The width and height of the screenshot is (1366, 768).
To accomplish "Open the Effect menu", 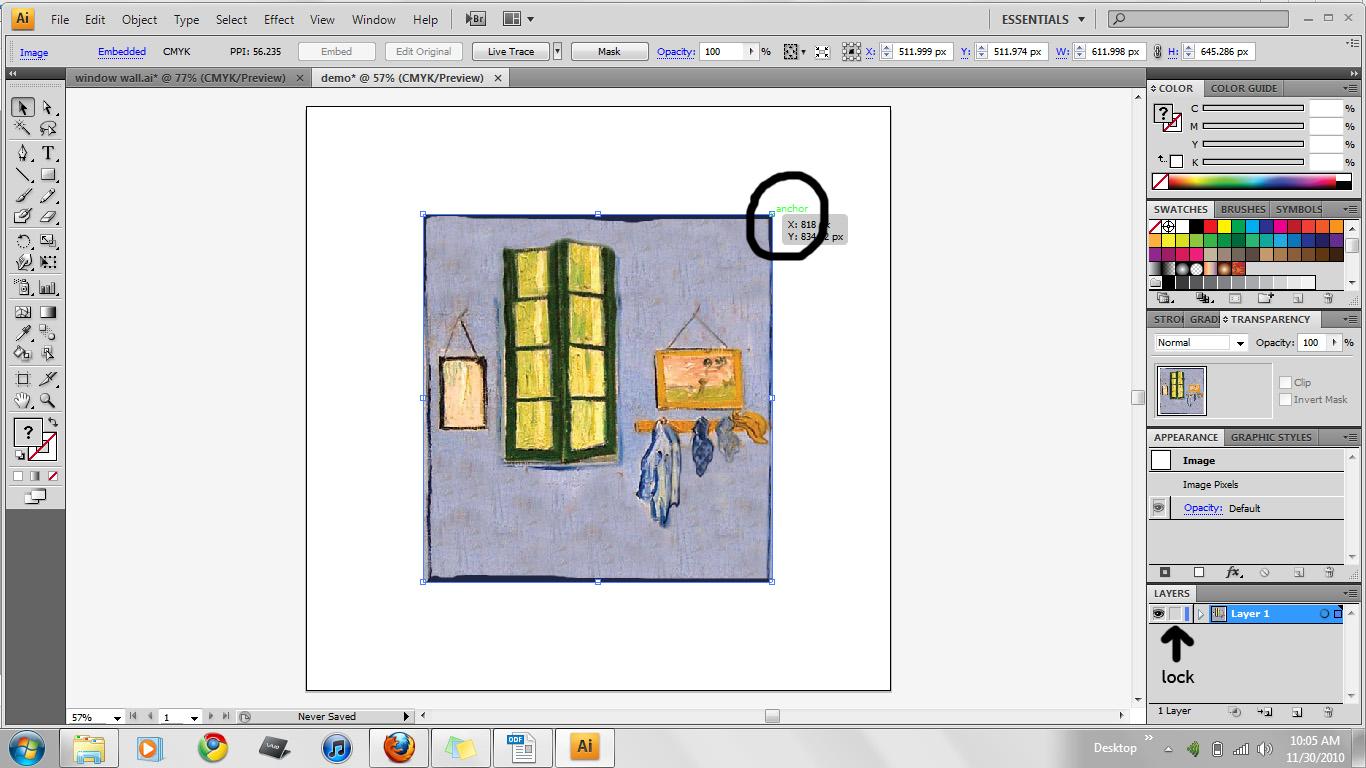I will point(279,19).
